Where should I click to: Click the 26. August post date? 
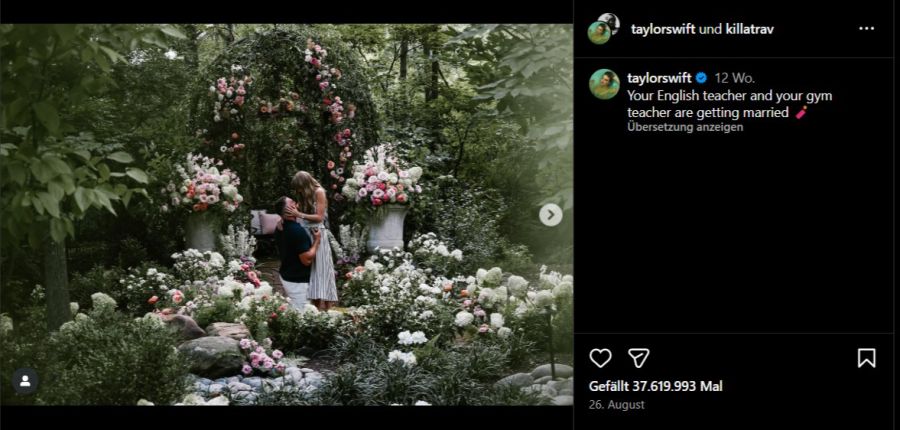pyautogui.click(x=616, y=405)
